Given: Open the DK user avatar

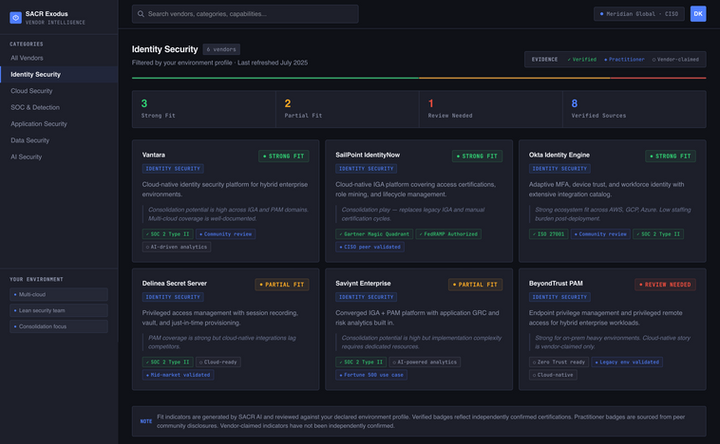Looking at the screenshot, I should pyautogui.click(x=698, y=14).
